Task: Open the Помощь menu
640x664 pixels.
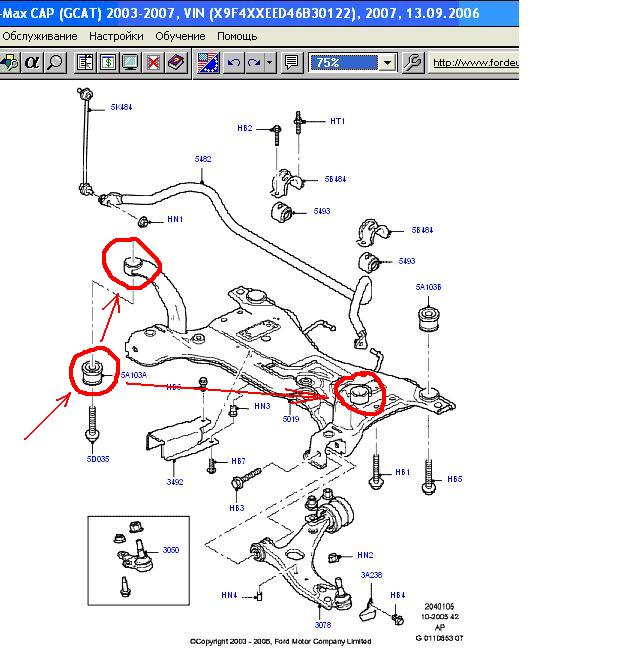Action: pyautogui.click(x=237, y=36)
